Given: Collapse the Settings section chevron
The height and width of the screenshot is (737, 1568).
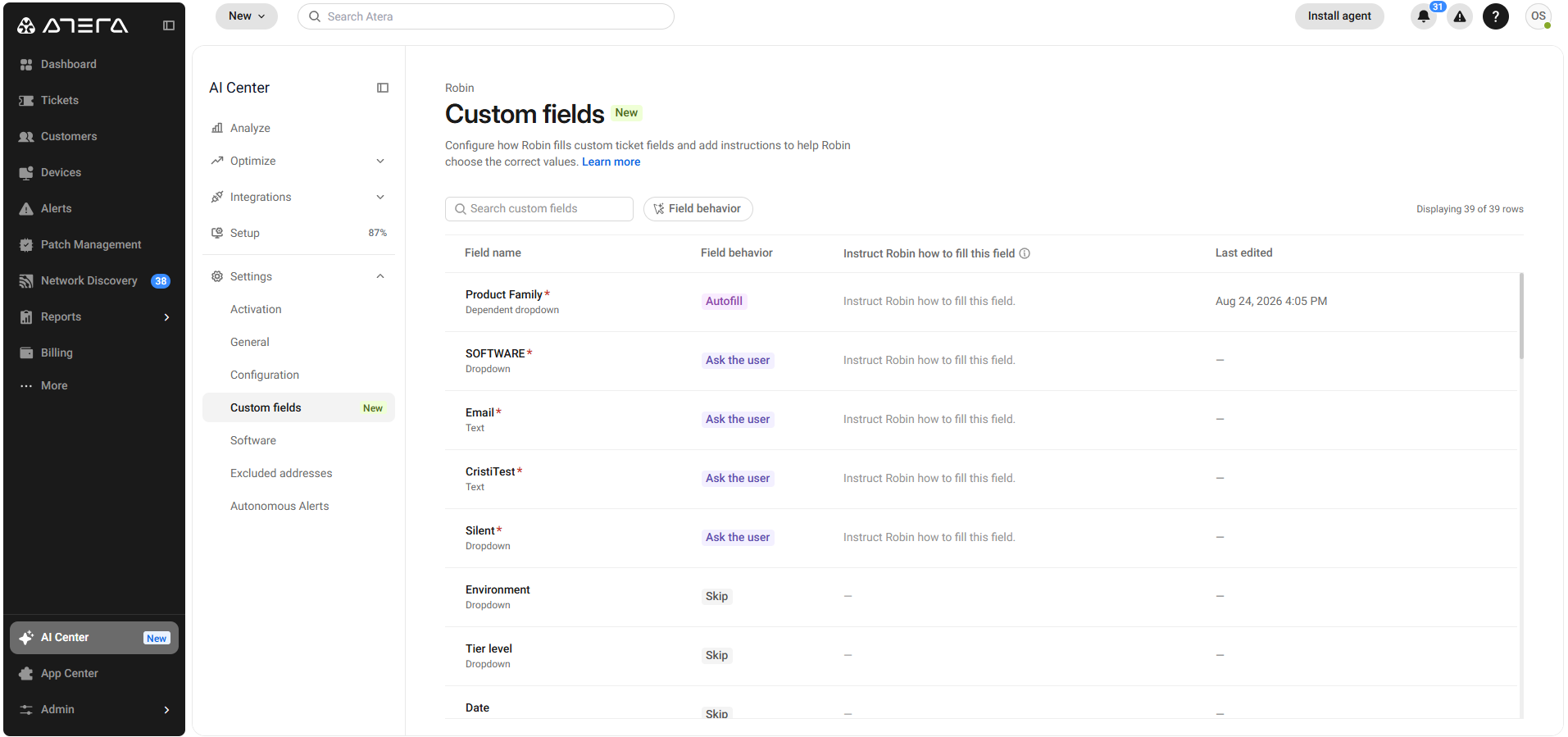Looking at the screenshot, I should click(380, 276).
